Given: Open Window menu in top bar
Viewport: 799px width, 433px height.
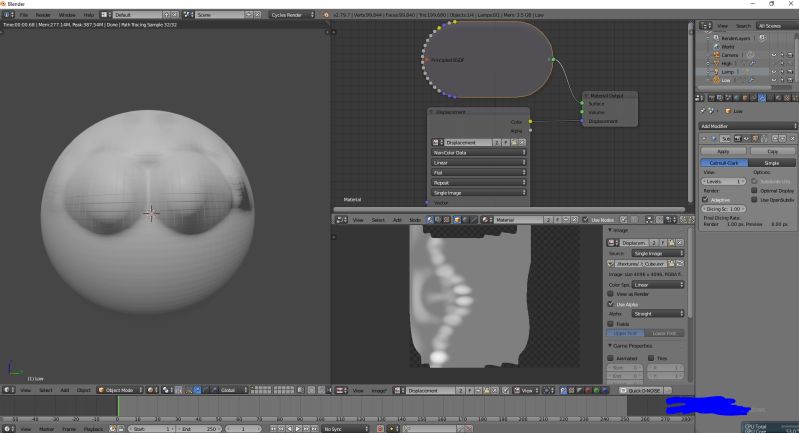Looking at the screenshot, I should (x=67, y=15).
